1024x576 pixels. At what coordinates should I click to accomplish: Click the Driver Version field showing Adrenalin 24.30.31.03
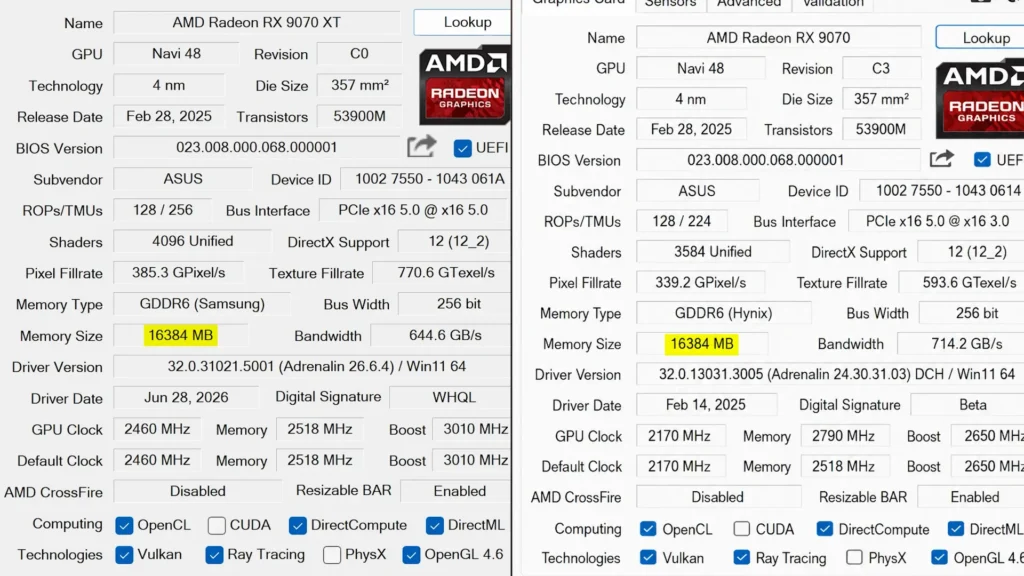pos(830,375)
